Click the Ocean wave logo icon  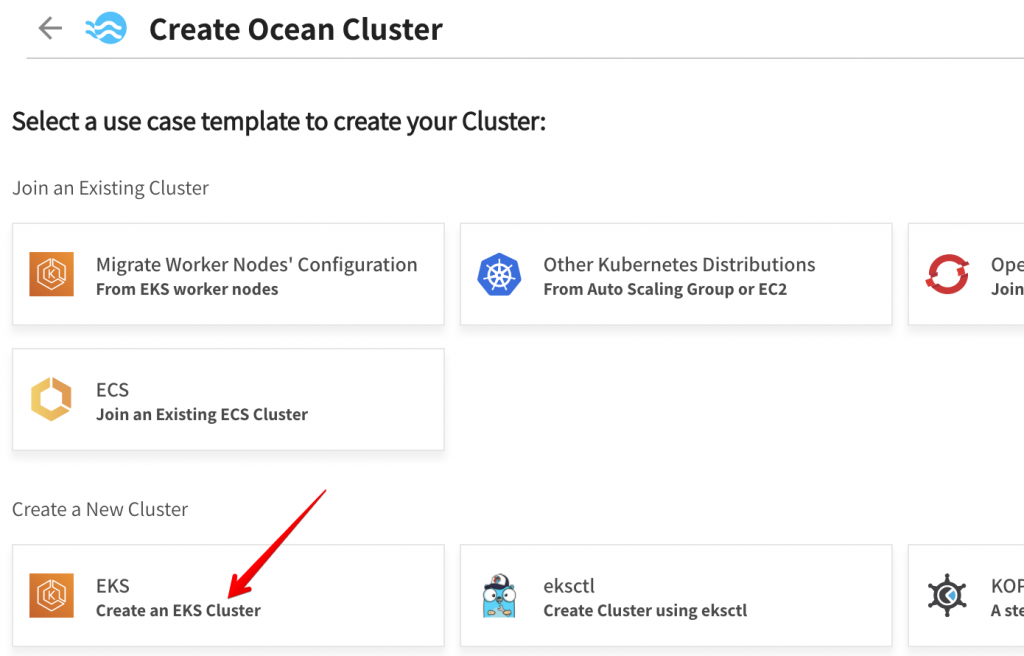point(106,28)
